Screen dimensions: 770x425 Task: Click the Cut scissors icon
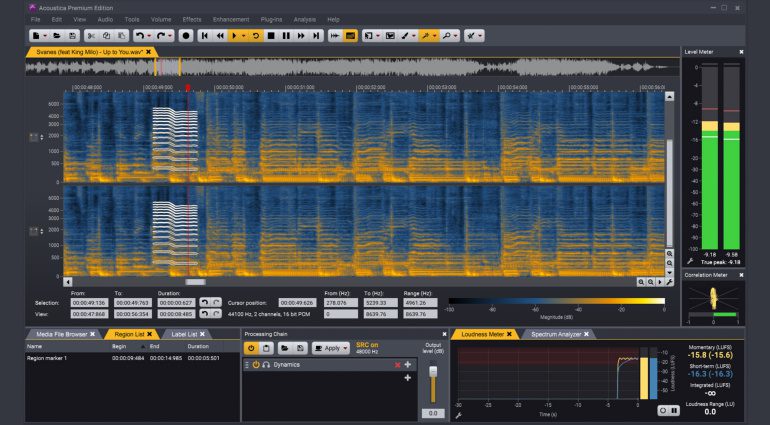(91, 36)
